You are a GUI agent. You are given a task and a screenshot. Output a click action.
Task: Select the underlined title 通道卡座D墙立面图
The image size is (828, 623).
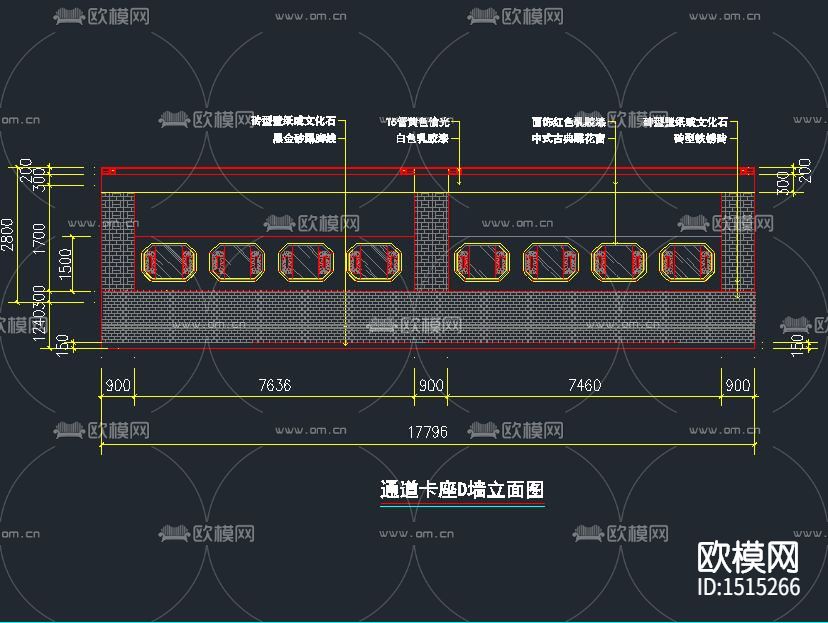462,490
